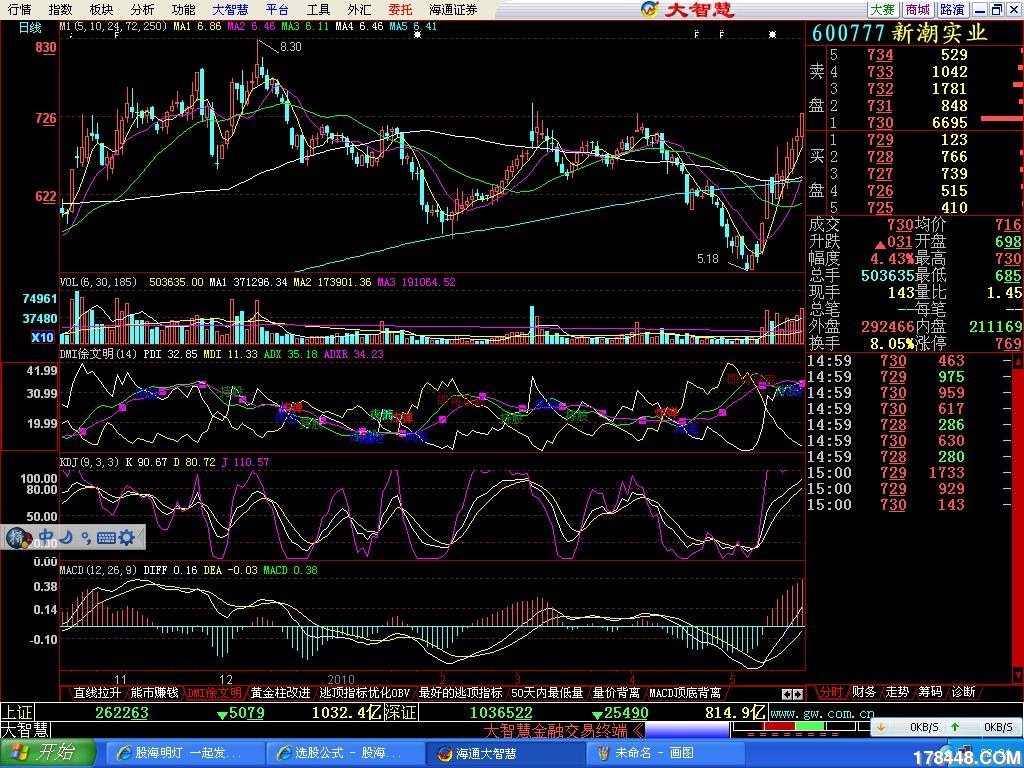Click the stock title 600777 新潮实业
The width and height of the screenshot is (1024, 768).
(x=899, y=33)
